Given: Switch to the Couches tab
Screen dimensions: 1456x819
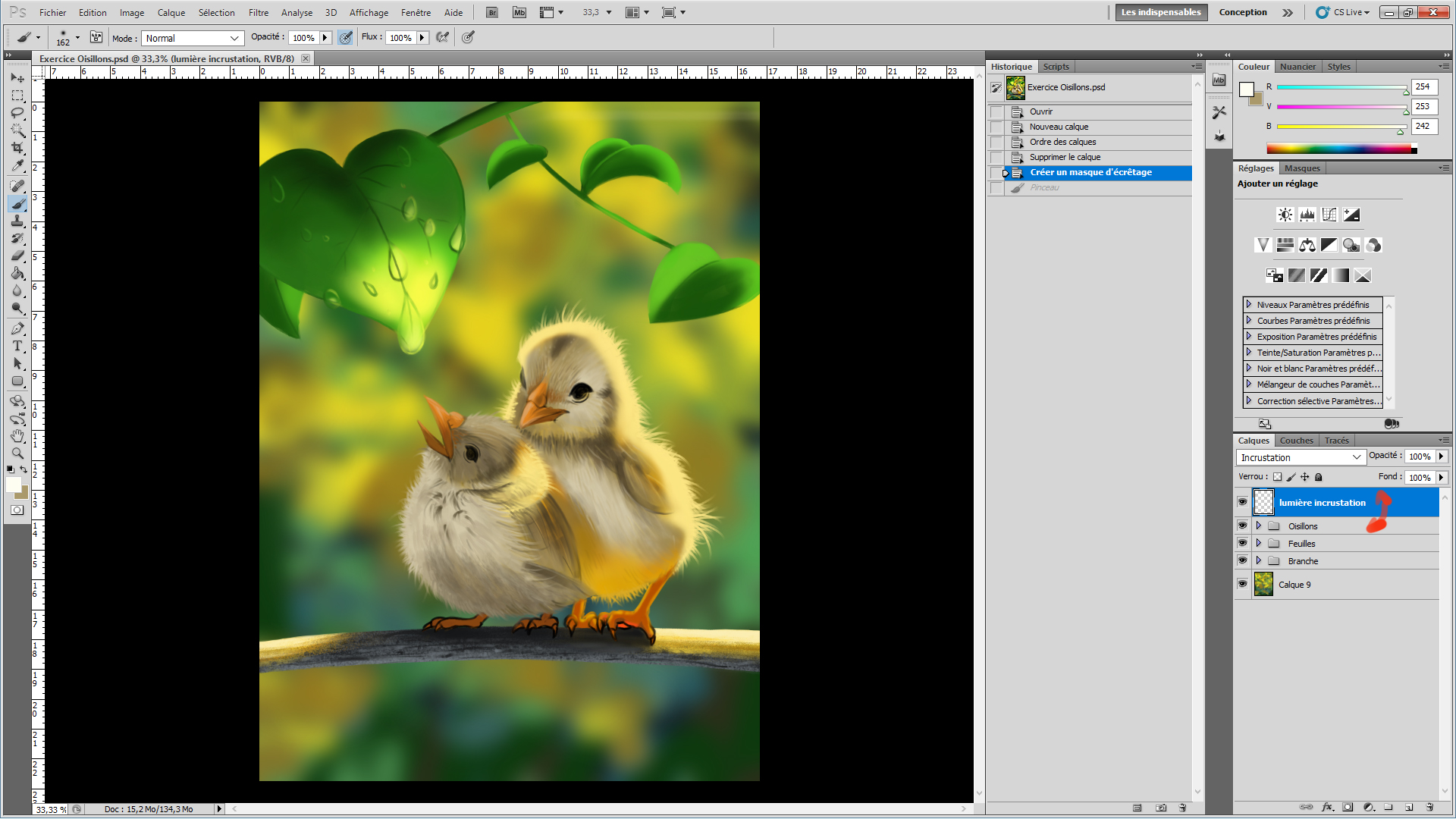Looking at the screenshot, I should tap(1296, 441).
